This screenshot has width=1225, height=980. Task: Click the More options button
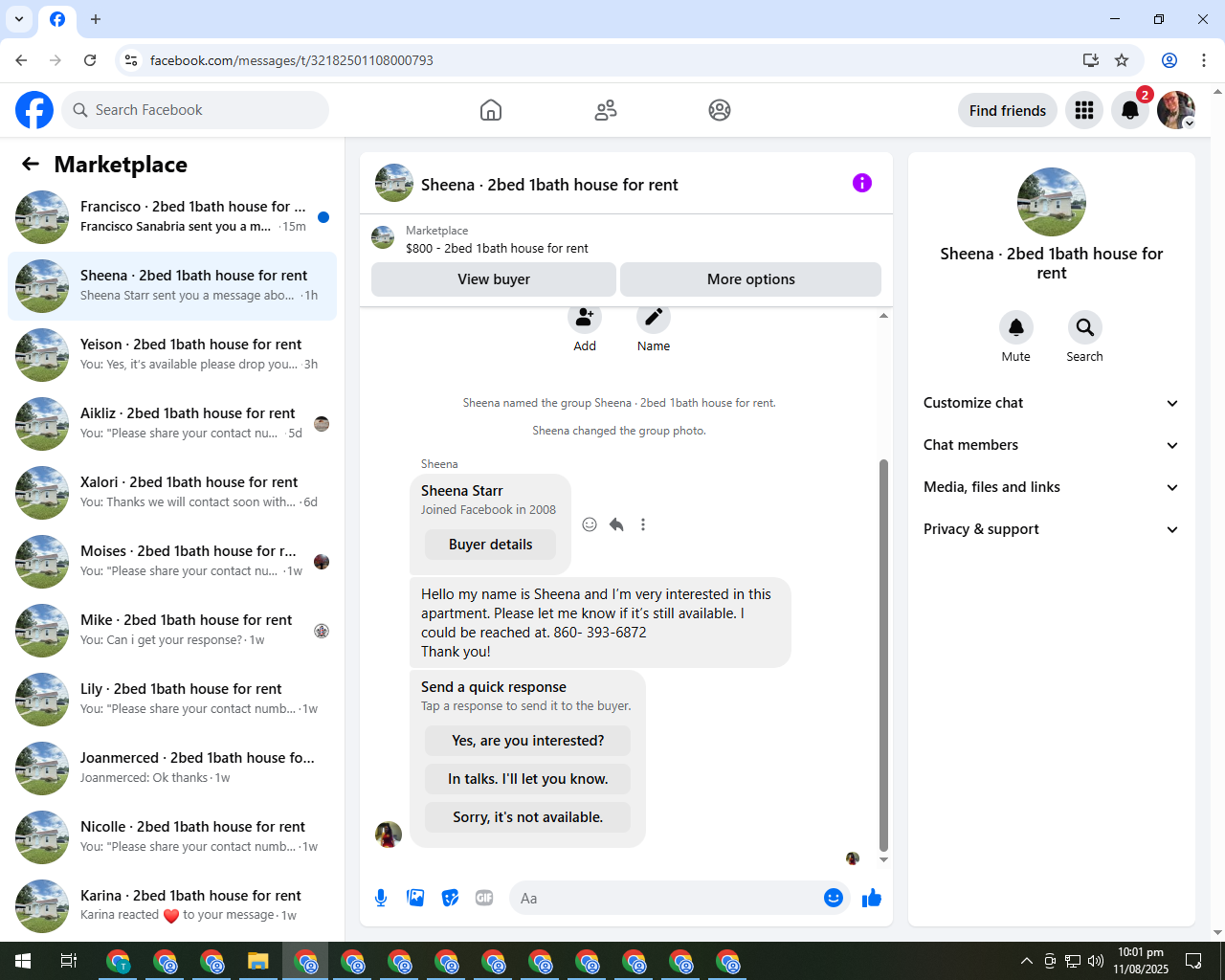click(x=751, y=279)
